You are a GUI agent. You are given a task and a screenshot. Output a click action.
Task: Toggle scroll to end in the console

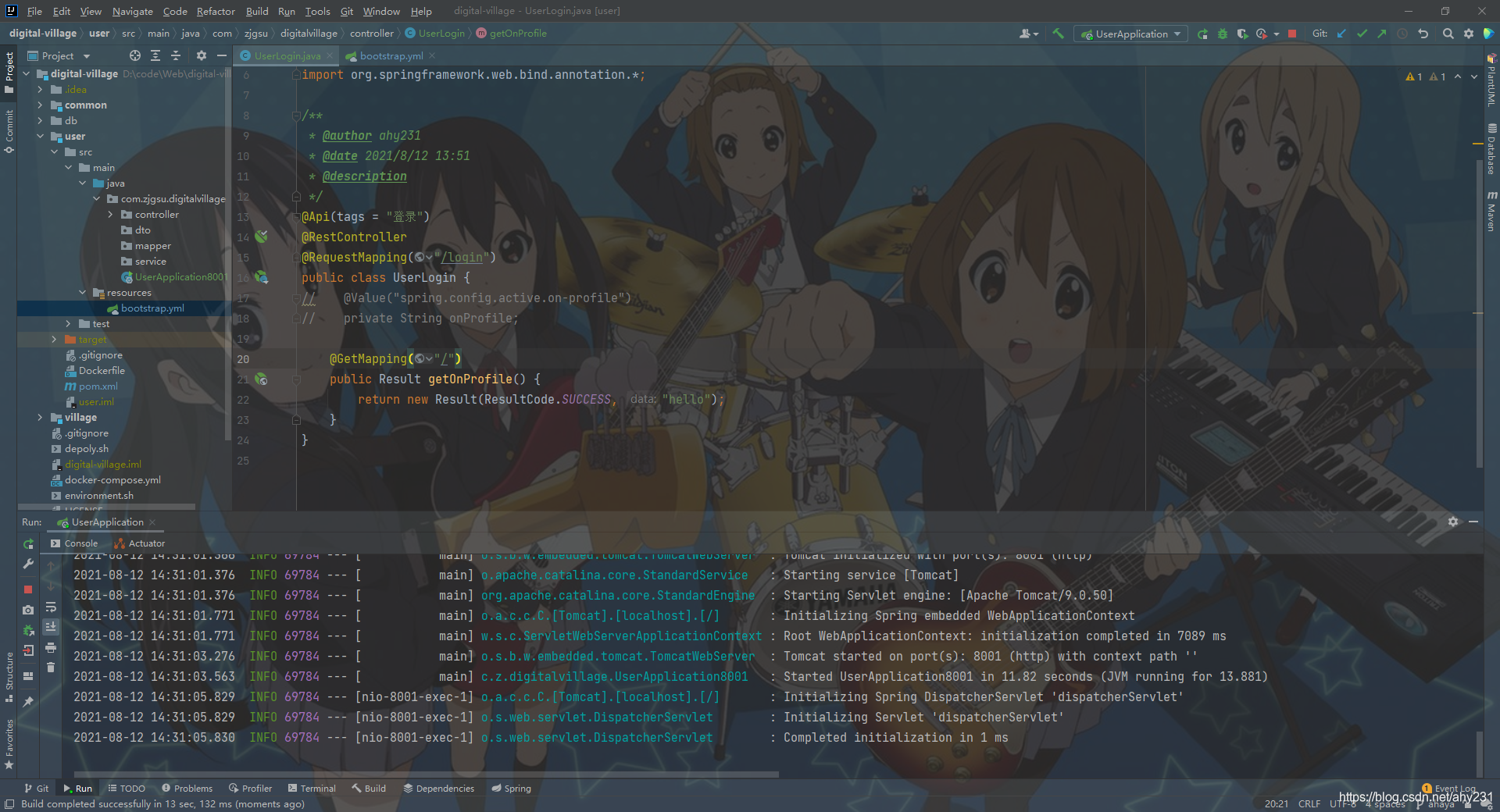(51, 627)
